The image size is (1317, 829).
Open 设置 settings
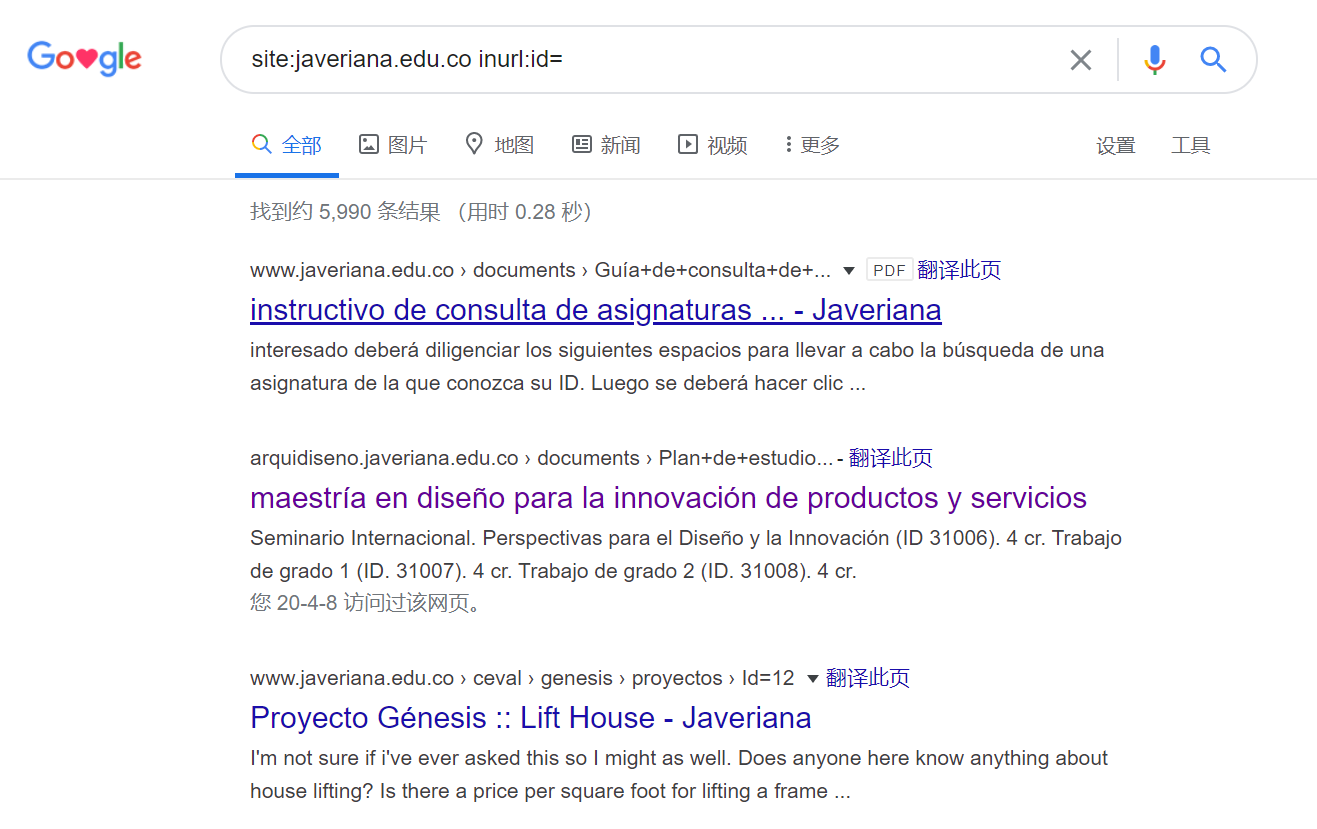pyautogui.click(x=1116, y=146)
